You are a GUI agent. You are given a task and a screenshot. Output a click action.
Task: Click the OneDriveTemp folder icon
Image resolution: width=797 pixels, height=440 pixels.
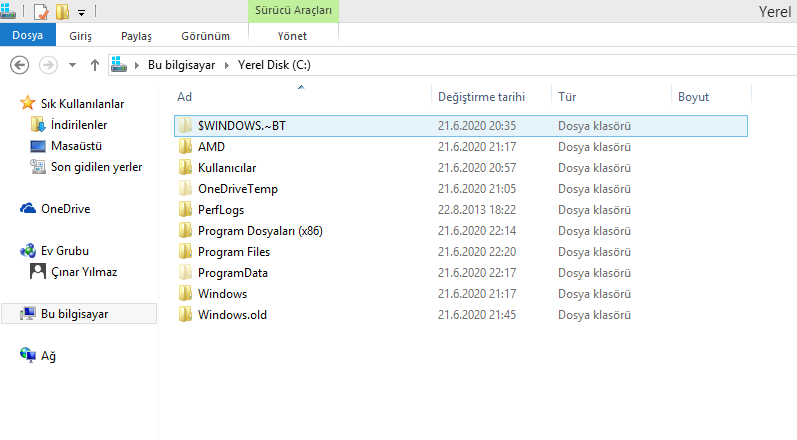click(186, 188)
